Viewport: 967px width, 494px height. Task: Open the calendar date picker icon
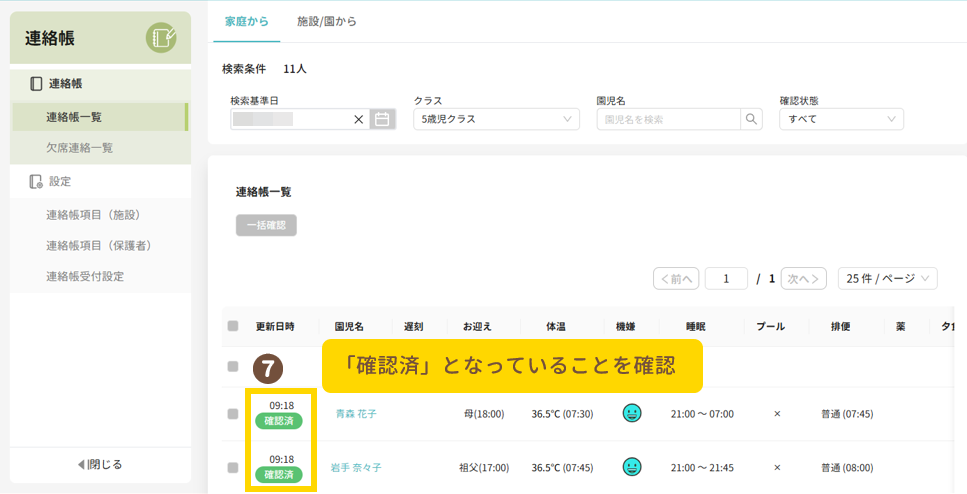coord(382,119)
